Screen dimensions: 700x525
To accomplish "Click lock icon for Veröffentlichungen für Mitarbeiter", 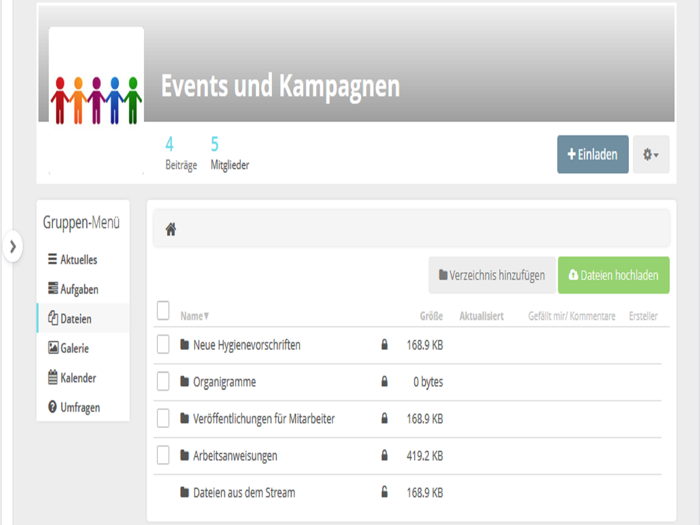I will pyautogui.click(x=384, y=419).
